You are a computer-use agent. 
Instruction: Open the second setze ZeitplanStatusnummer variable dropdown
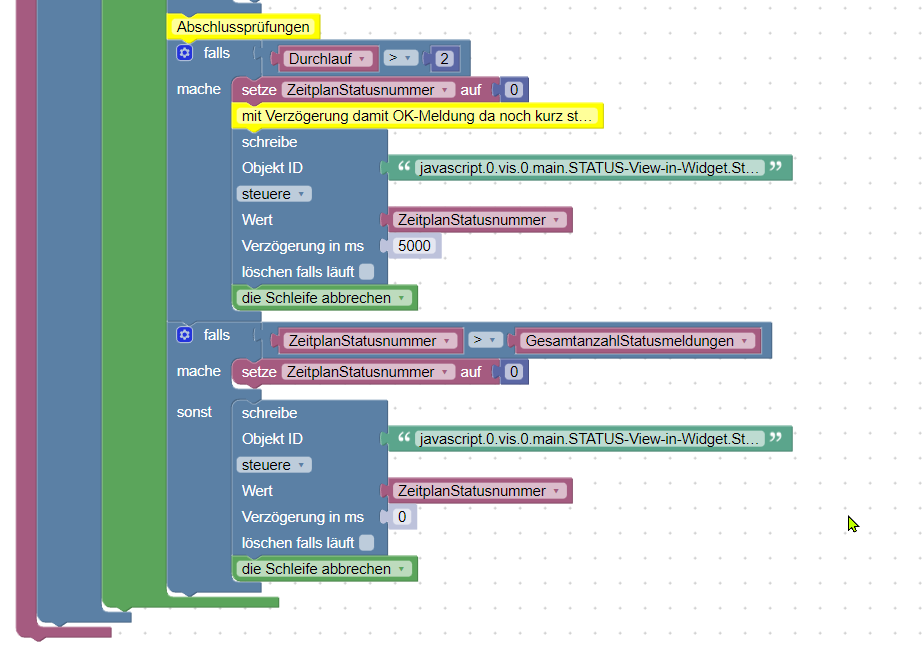click(368, 372)
